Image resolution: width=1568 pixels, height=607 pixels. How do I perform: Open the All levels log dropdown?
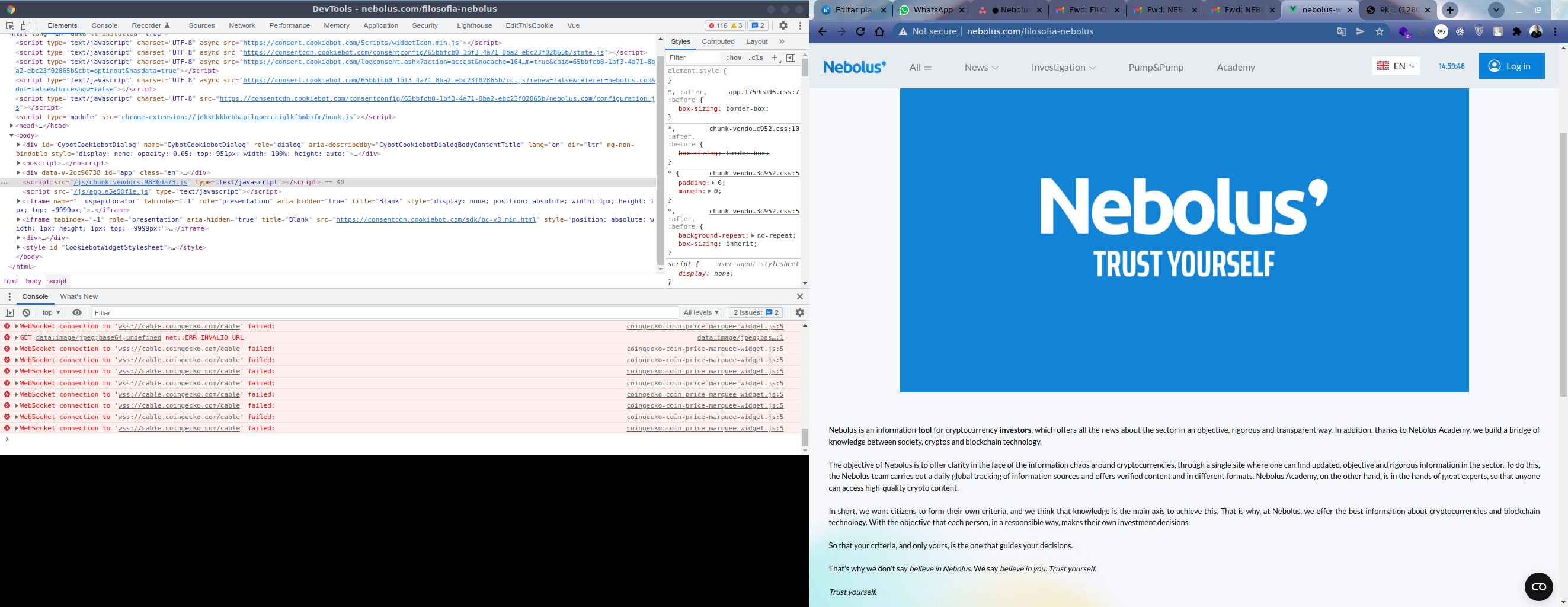tap(700, 312)
